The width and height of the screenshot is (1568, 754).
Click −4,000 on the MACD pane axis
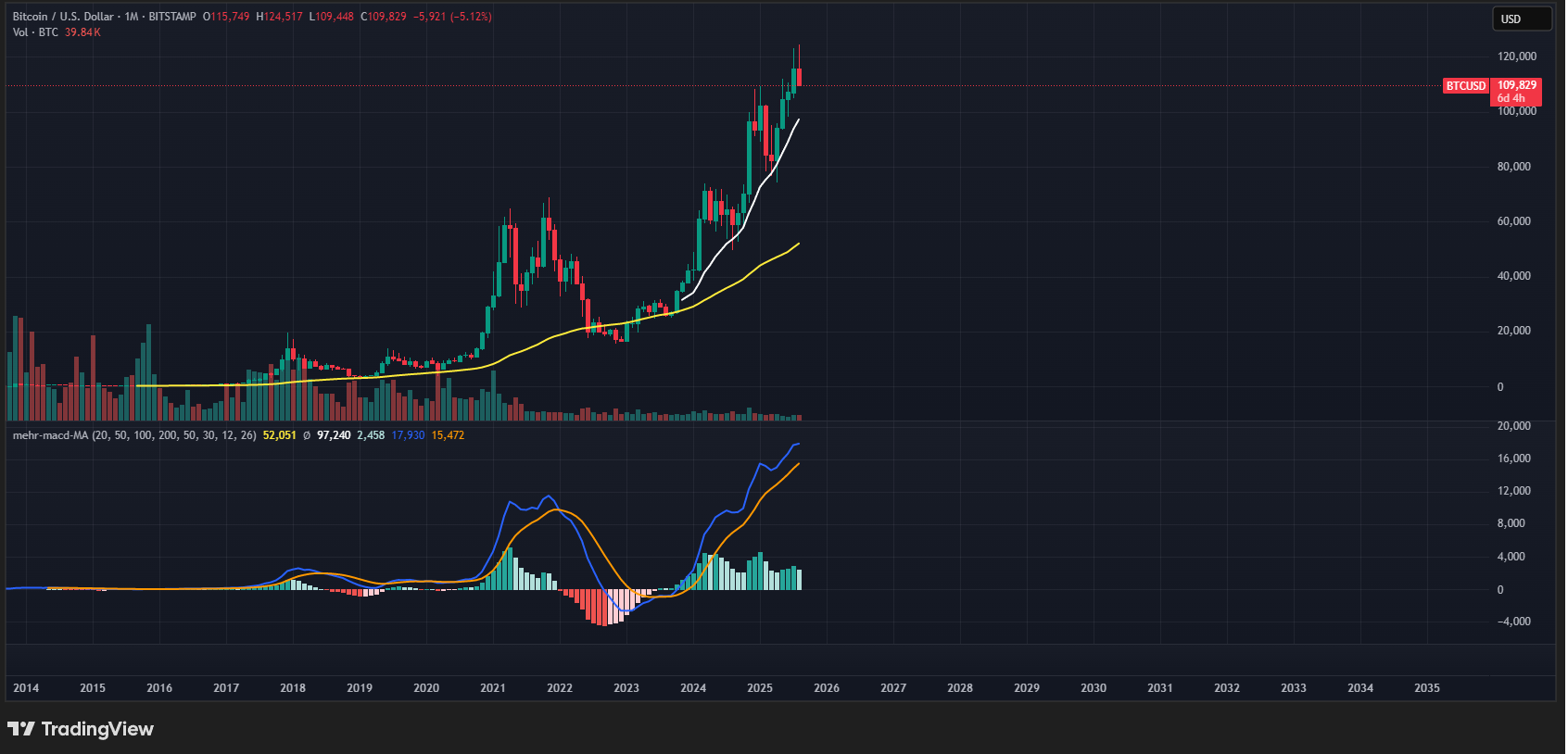1514,622
